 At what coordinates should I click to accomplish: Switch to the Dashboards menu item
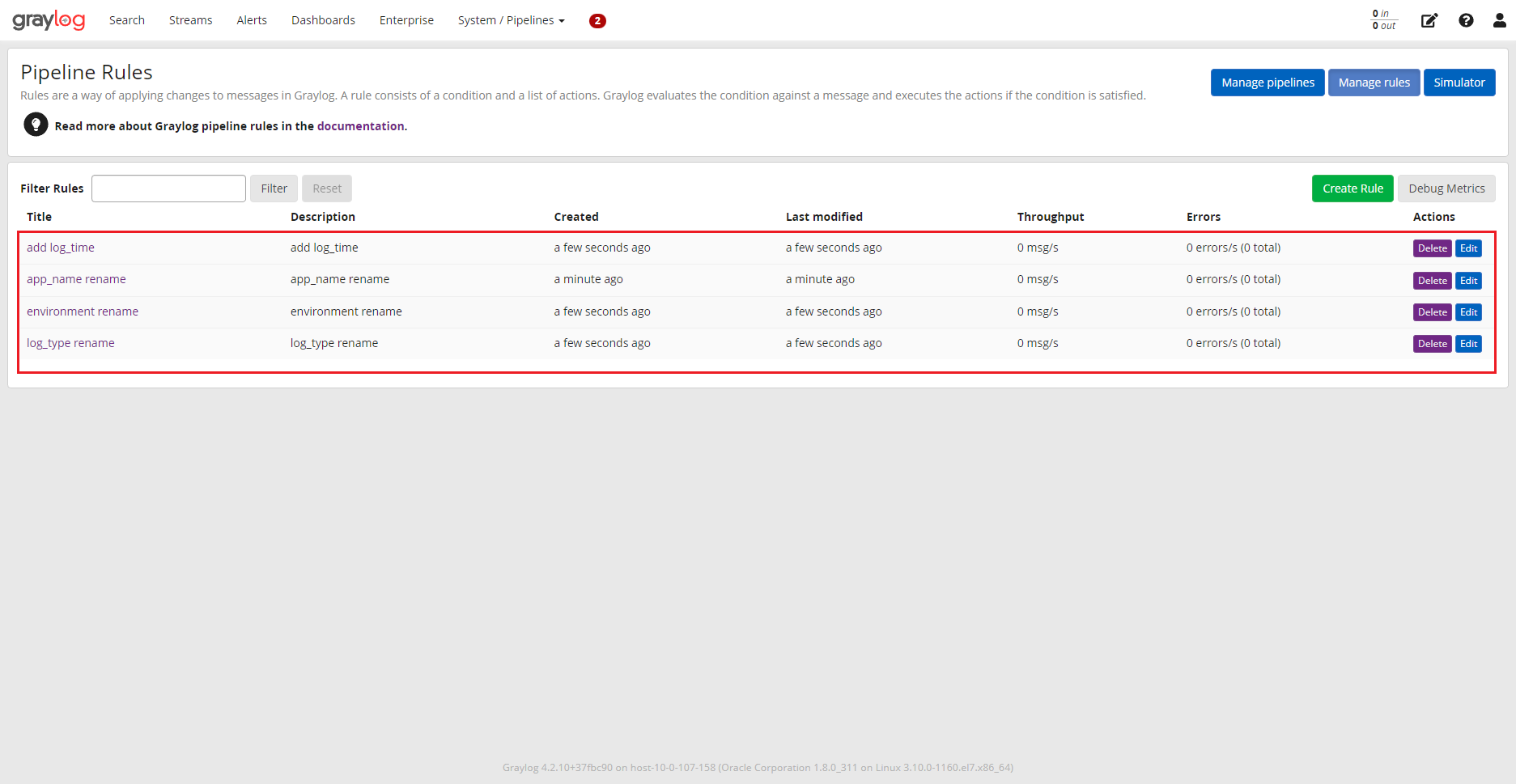tap(323, 19)
